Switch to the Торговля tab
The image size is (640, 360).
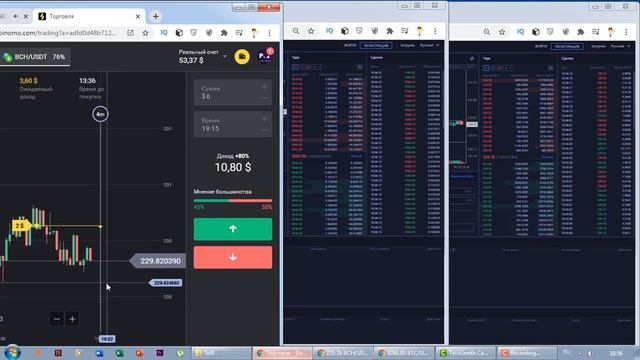click(88, 16)
